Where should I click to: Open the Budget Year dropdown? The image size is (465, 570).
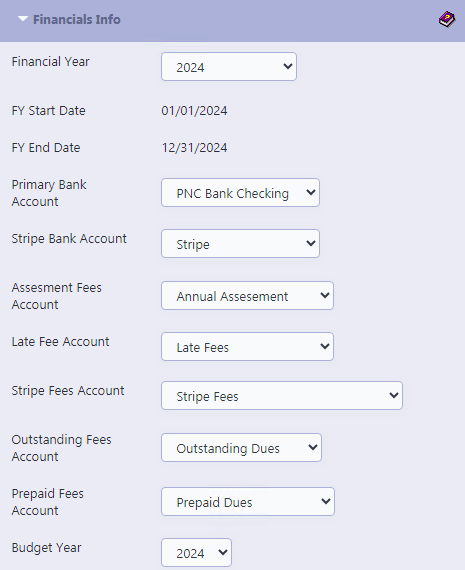point(196,553)
